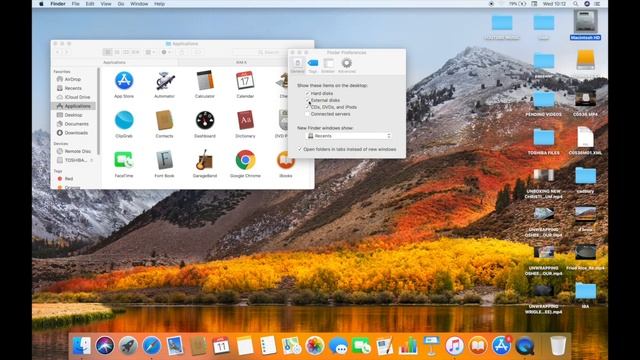Image resolution: width=640 pixels, height=360 pixels.
Task: Select Downloads in Finder sidebar
Action: 74,133
